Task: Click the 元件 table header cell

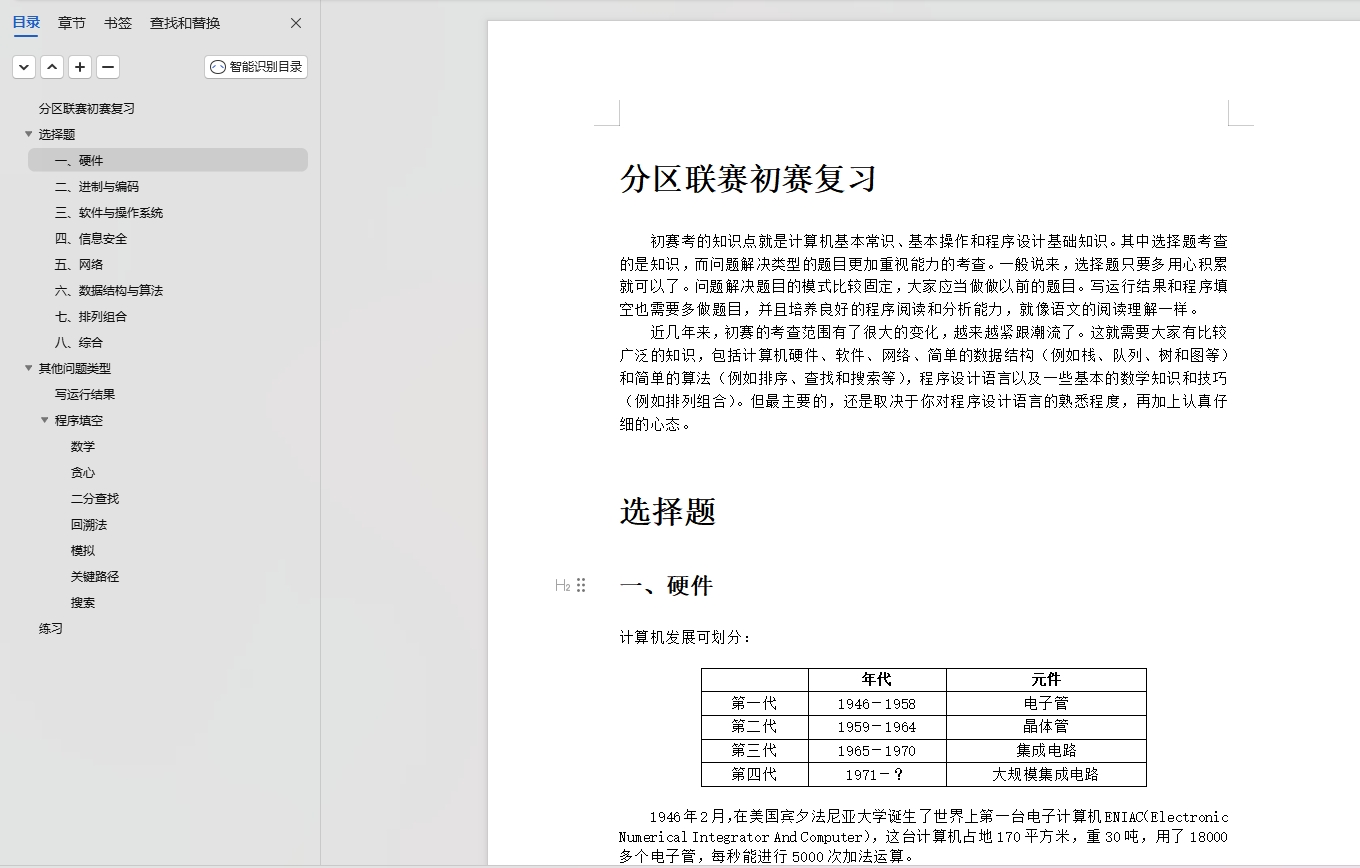Action: point(1046,680)
